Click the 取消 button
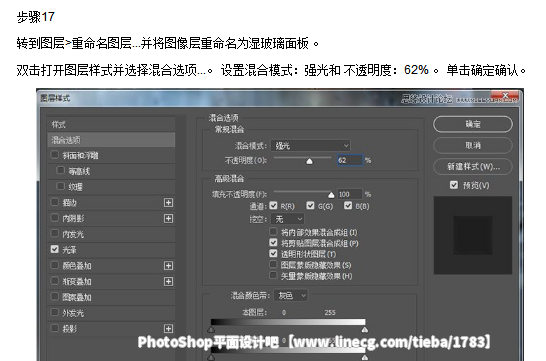Viewport: 546px width, 361px height. 473,146
